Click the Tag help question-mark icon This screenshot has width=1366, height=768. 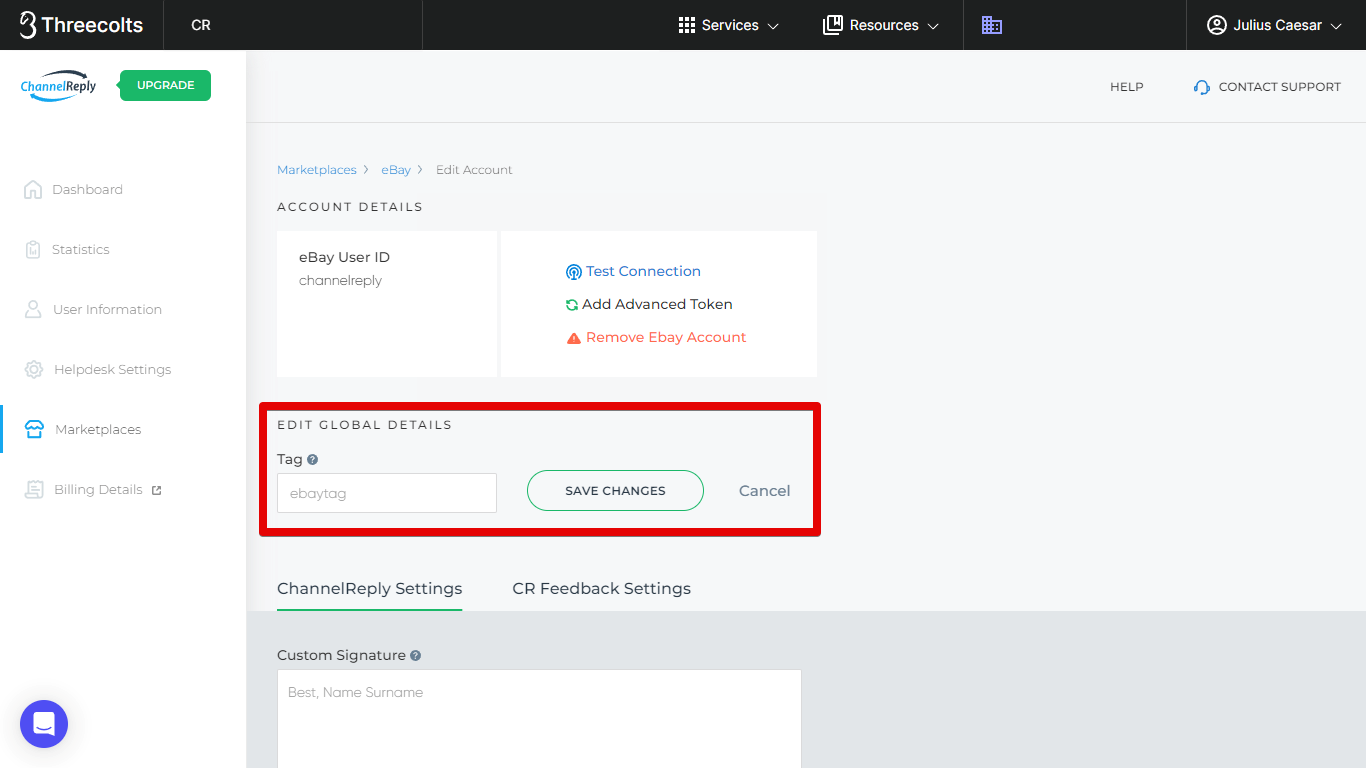coord(312,460)
